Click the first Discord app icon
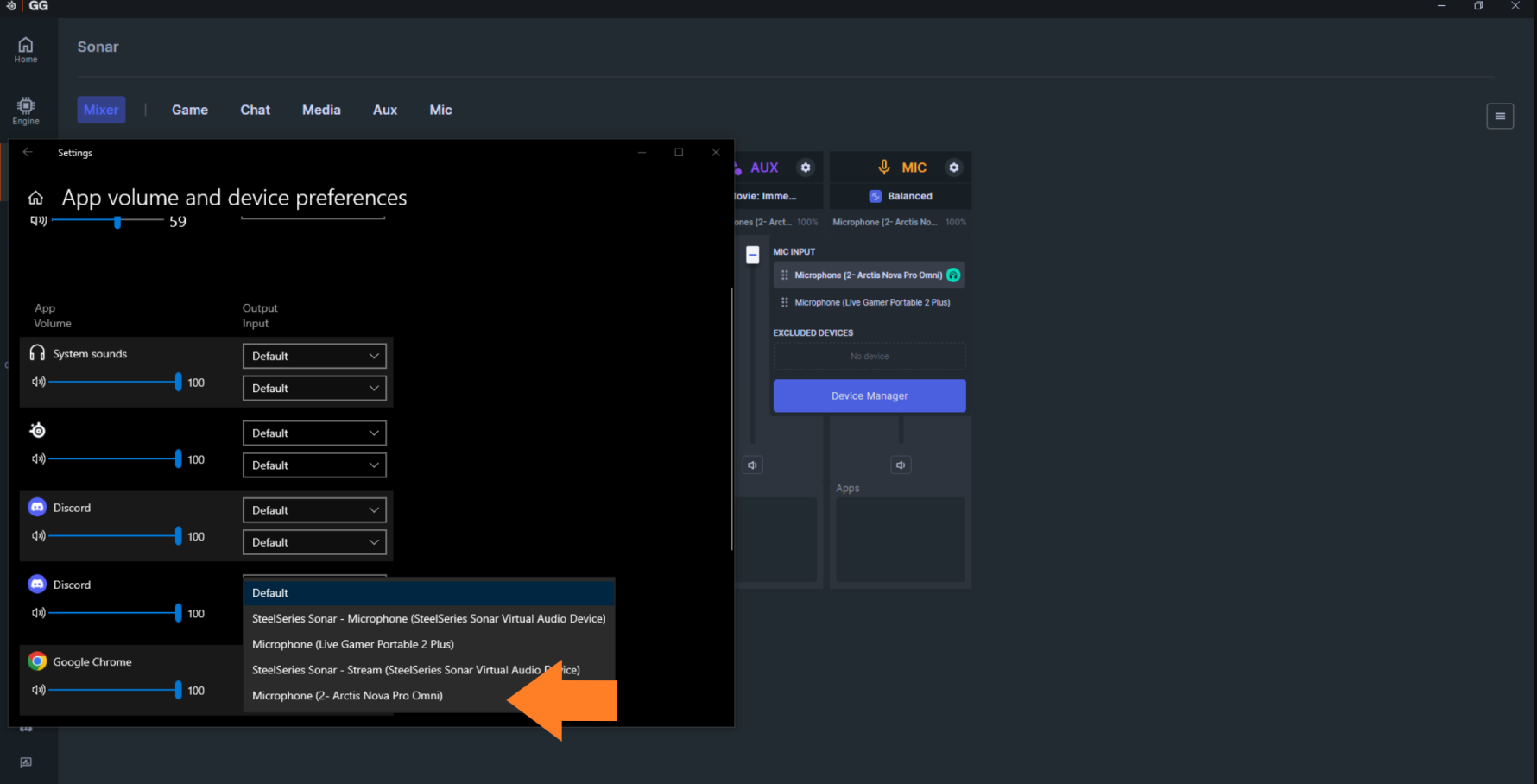1537x784 pixels. 37,508
